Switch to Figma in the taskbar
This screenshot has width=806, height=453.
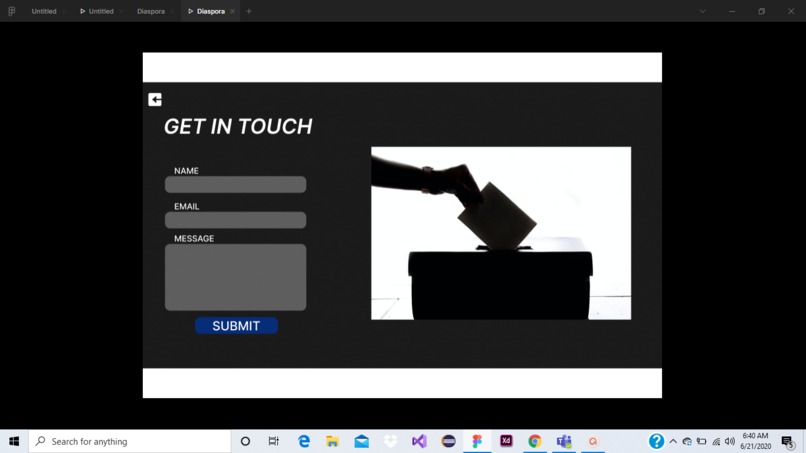coord(477,441)
